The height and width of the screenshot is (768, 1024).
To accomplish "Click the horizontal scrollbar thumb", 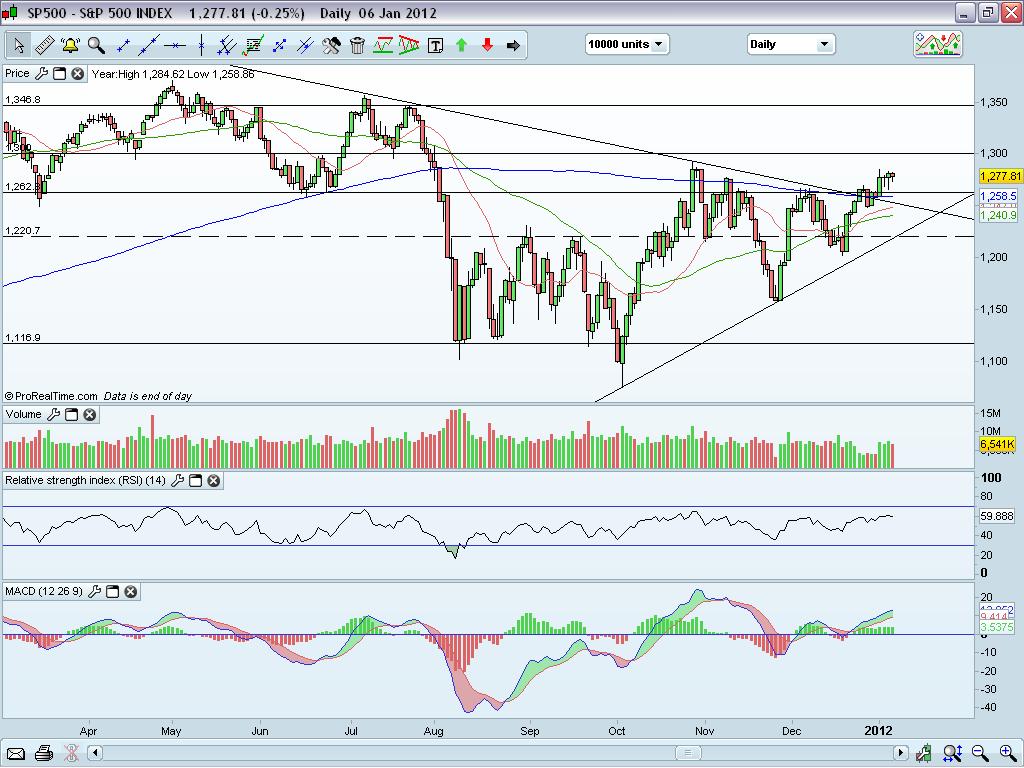I will pos(688,753).
